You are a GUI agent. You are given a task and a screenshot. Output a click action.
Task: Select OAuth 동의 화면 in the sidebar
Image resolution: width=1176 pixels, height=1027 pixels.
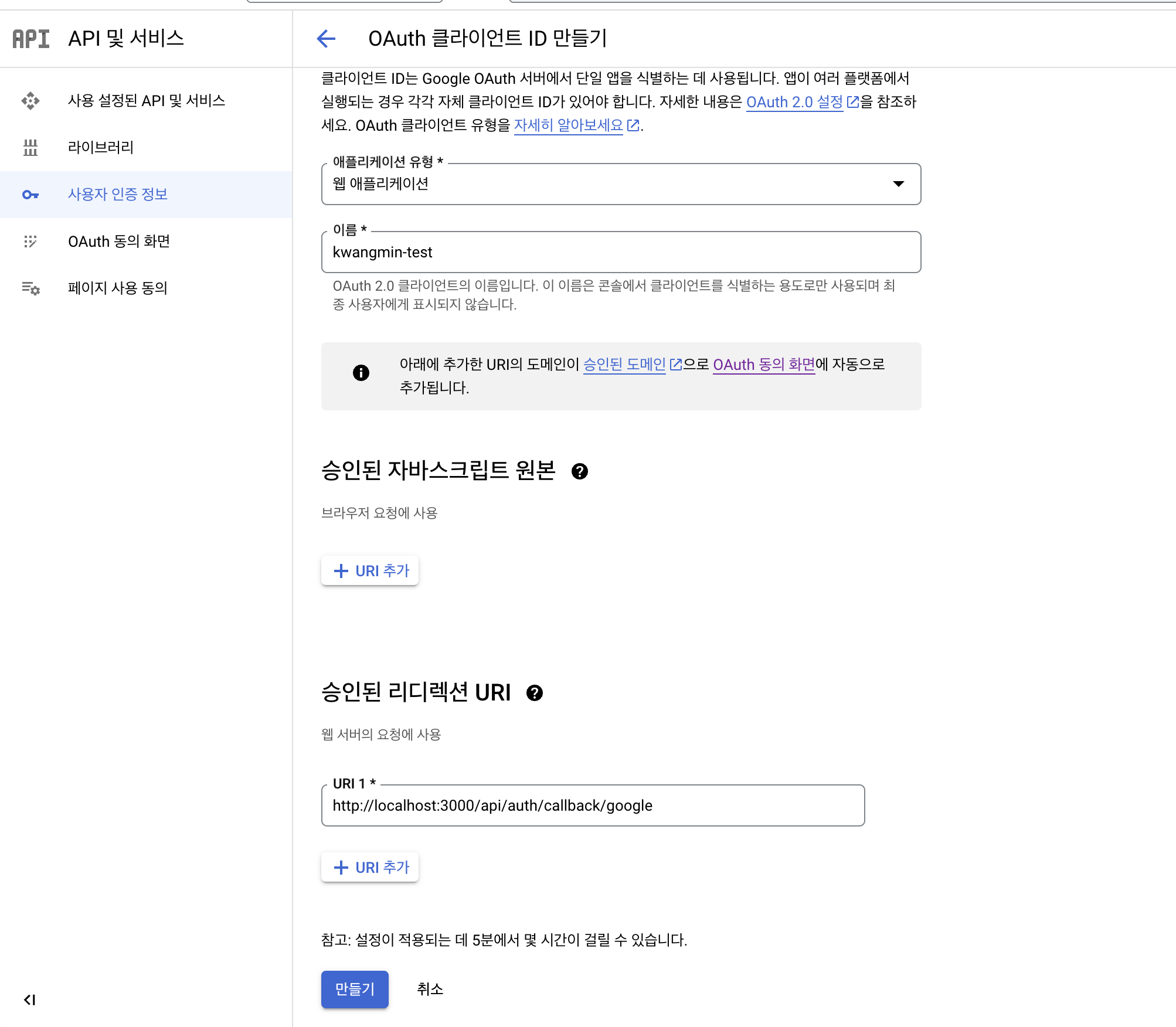(119, 242)
